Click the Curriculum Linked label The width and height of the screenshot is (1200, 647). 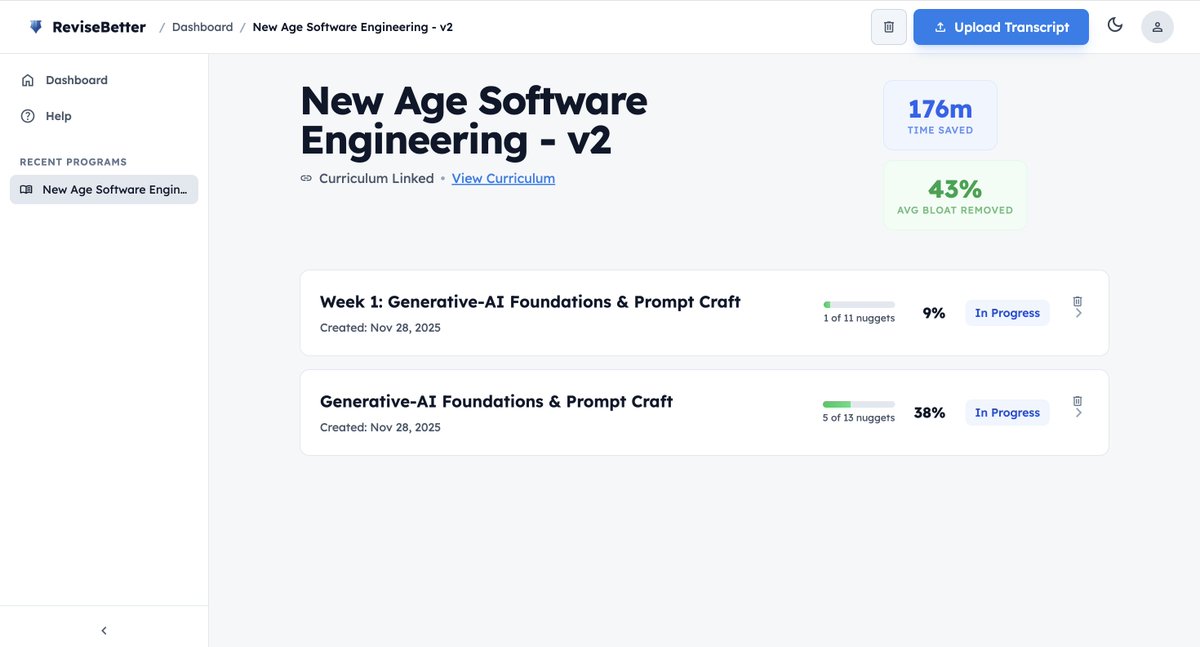pos(376,178)
